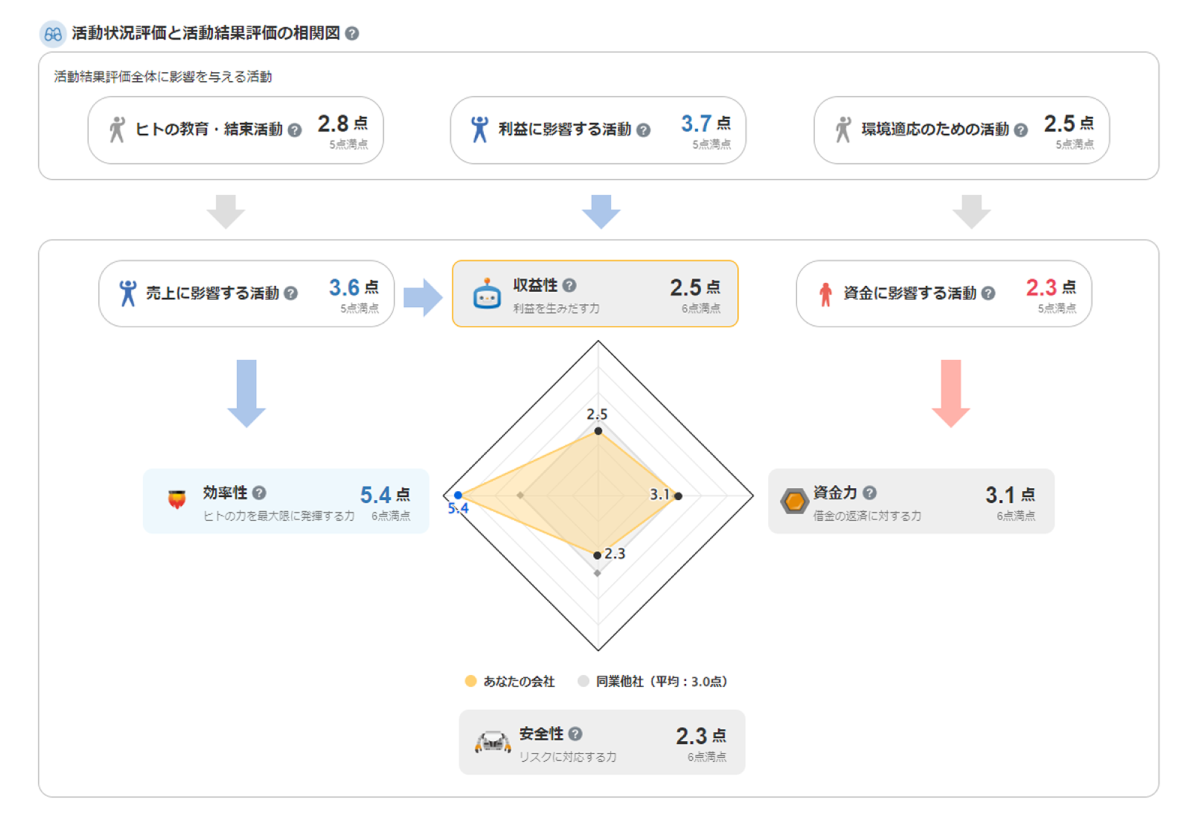Open the 安全性 score card
This screenshot has width=1200, height=826.
click(602, 742)
